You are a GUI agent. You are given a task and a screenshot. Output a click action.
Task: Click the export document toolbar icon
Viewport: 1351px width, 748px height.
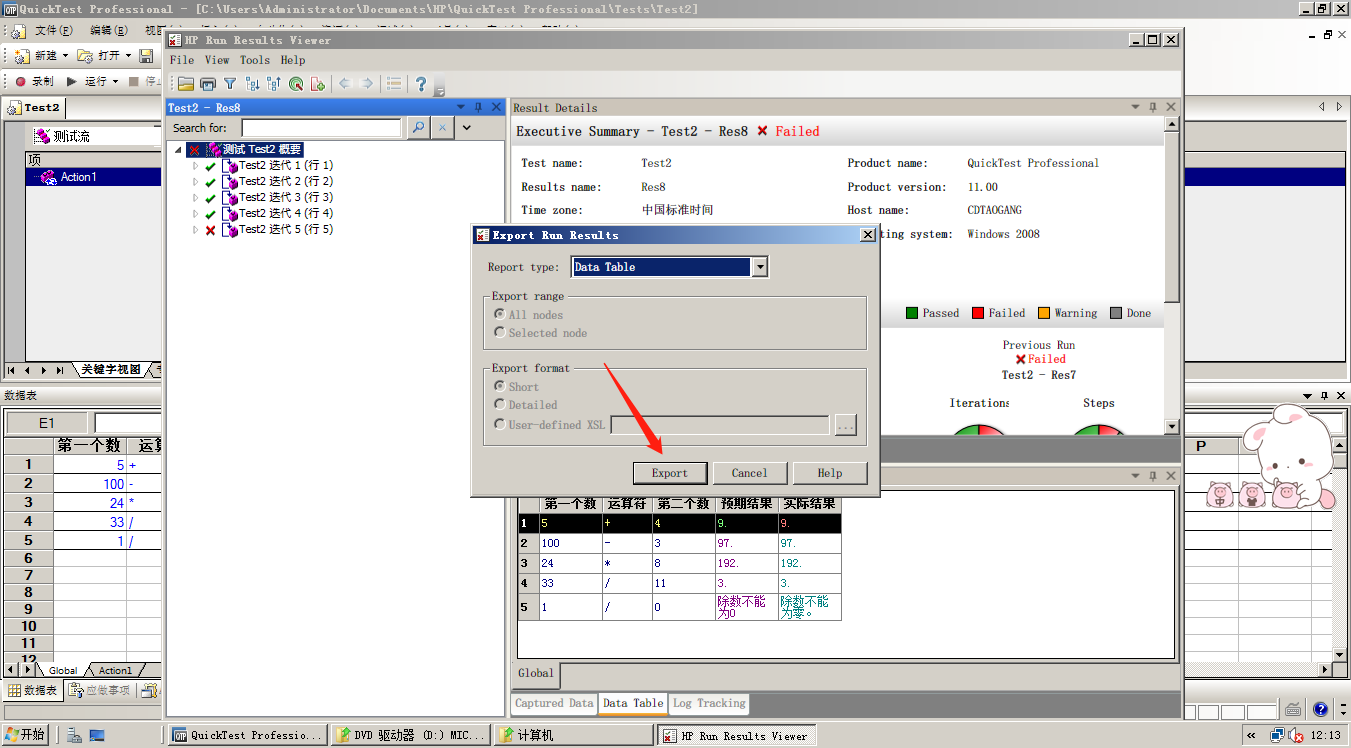click(x=318, y=84)
